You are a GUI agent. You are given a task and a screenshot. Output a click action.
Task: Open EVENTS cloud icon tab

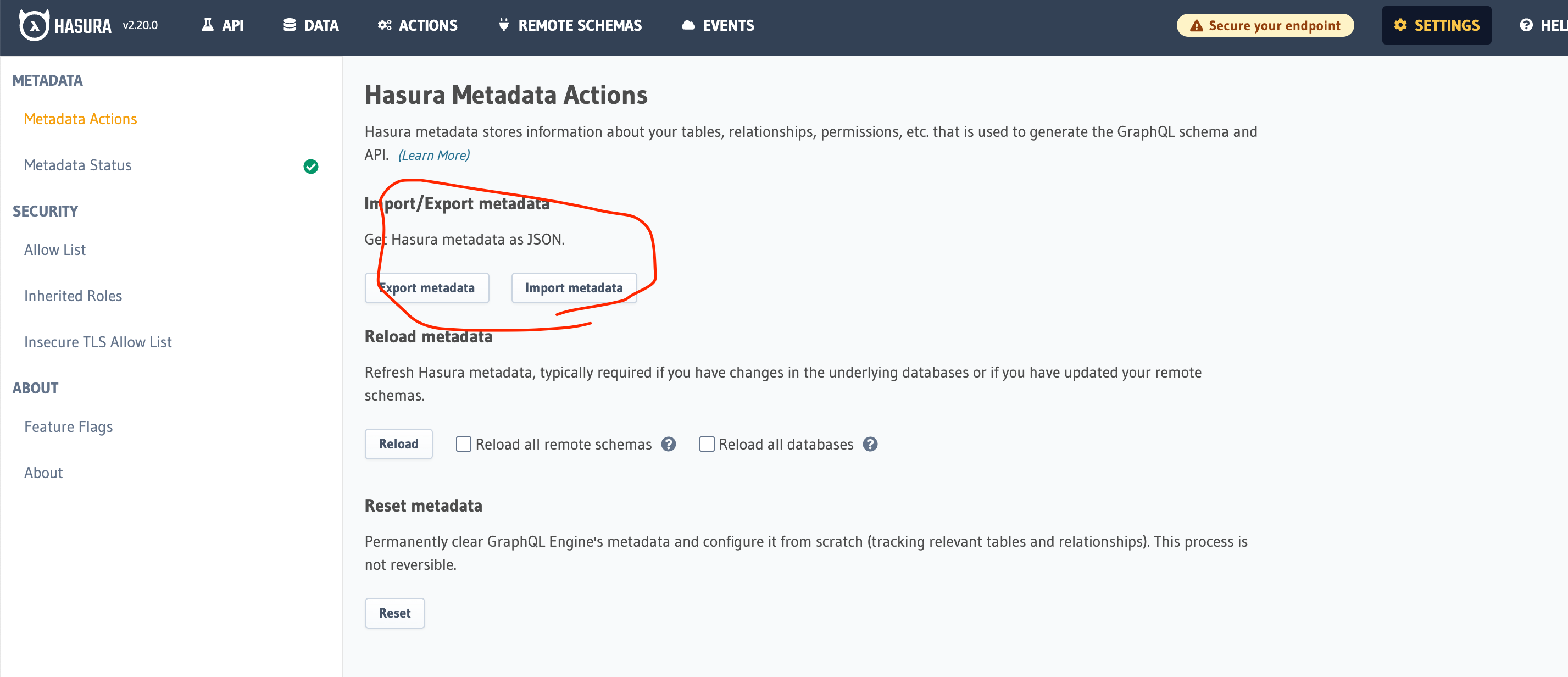688,25
